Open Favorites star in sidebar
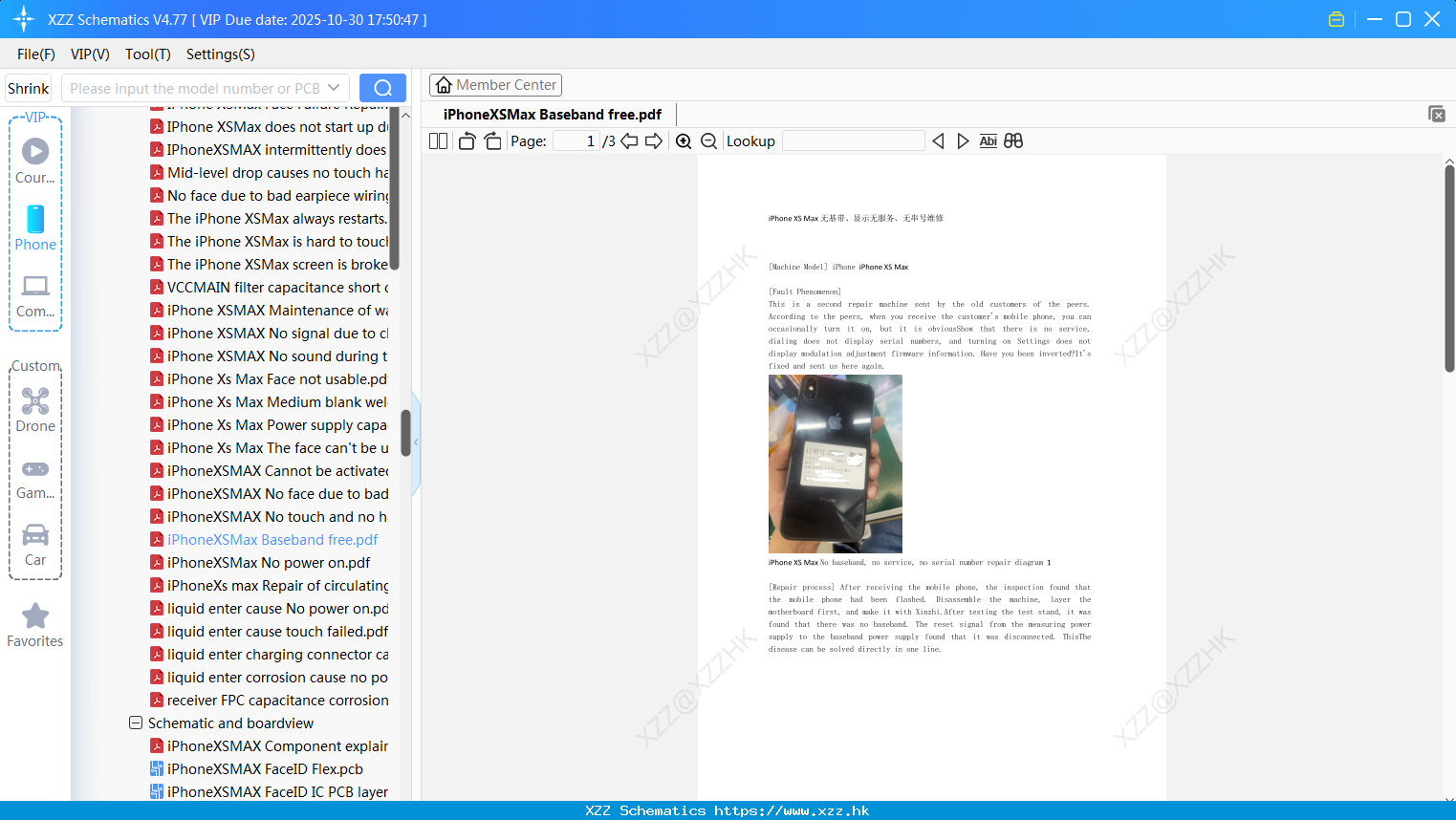The width and height of the screenshot is (1456, 820). [35, 625]
